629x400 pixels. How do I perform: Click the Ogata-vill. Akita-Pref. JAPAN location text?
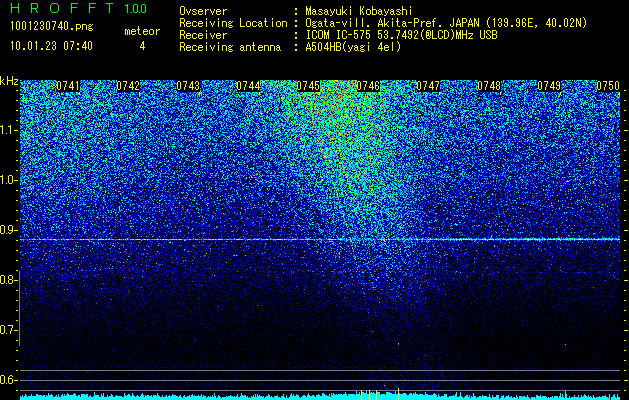(x=446, y=23)
